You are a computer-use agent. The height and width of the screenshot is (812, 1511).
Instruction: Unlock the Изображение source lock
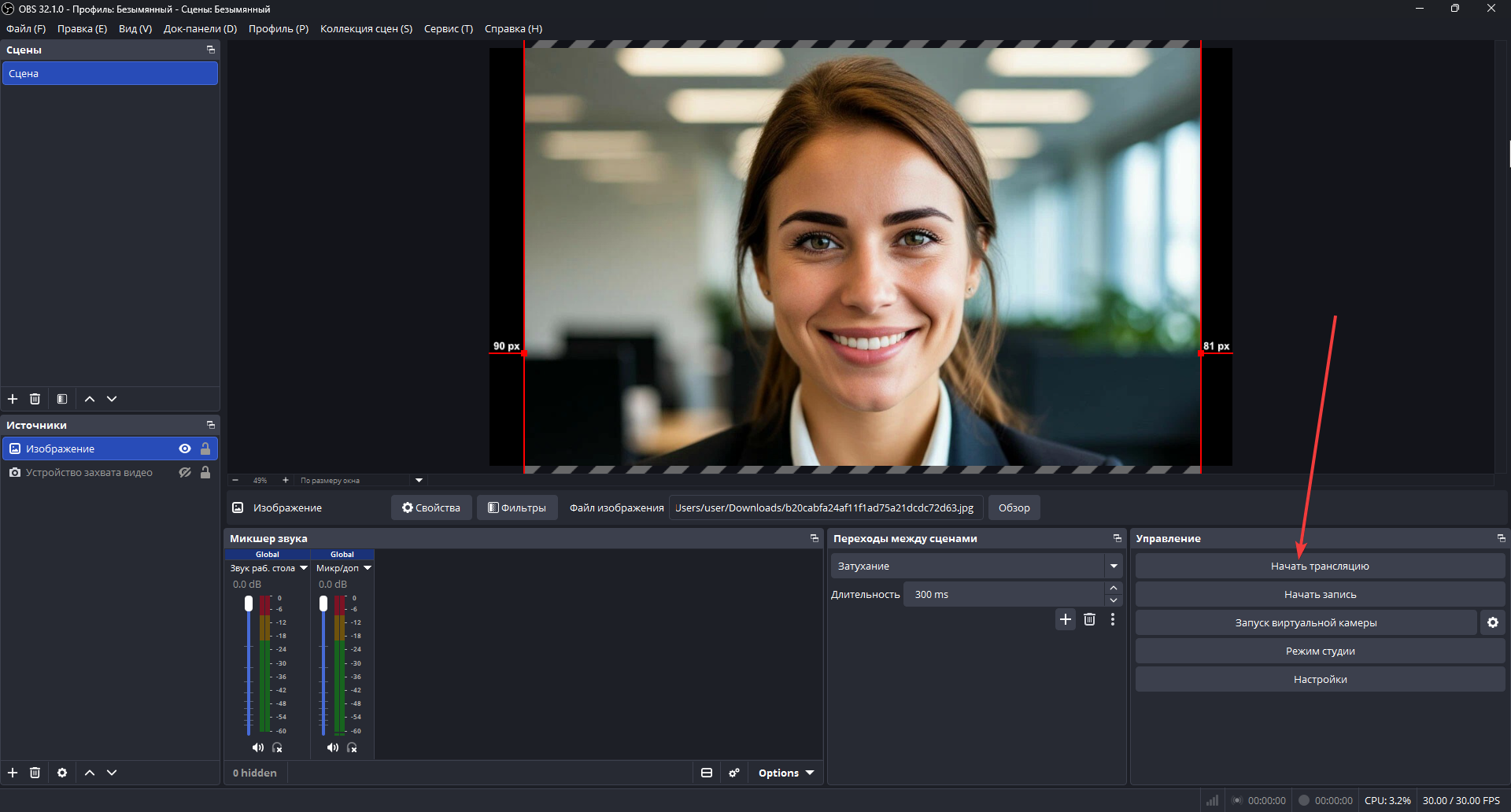[205, 448]
